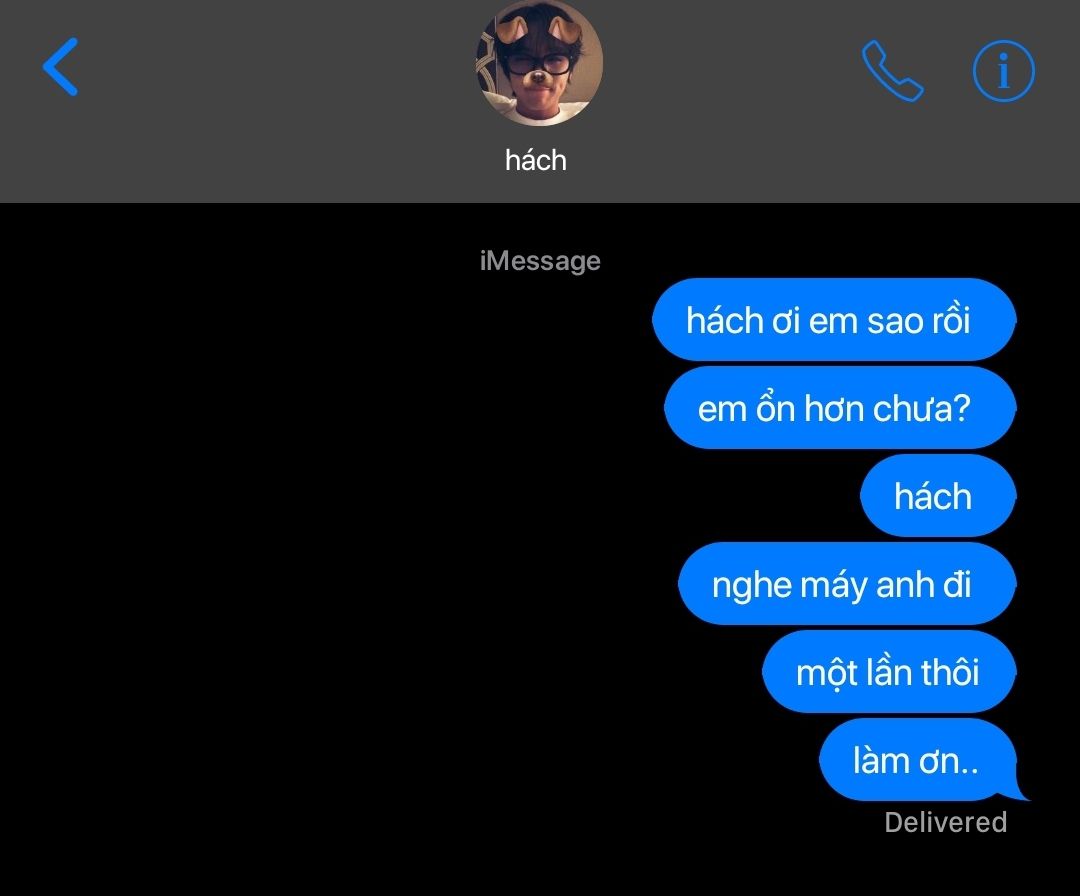Tap the contact name hách in the header
The image size is (1080, 896).
coord(536,160)
